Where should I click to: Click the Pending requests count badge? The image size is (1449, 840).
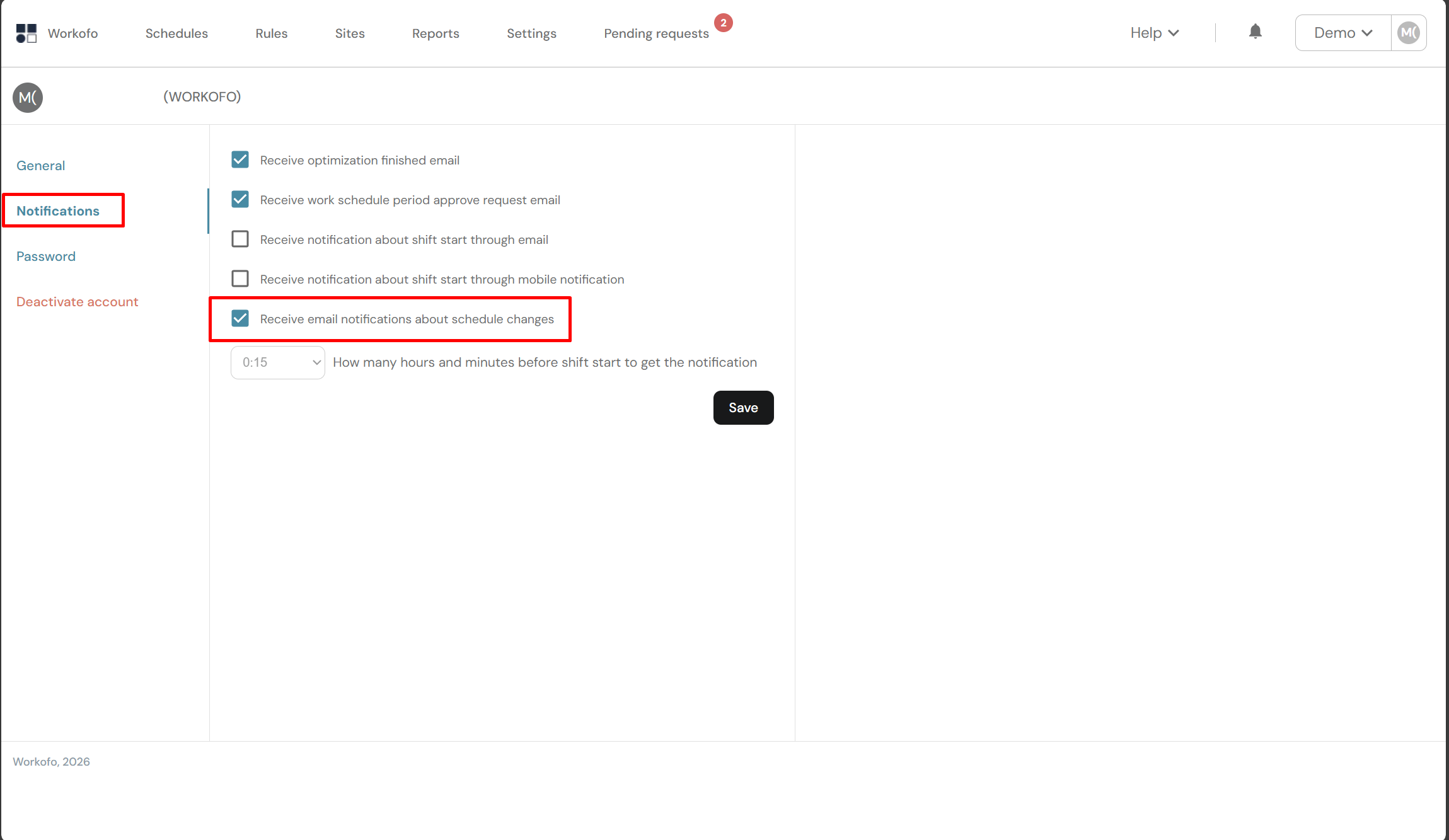coord(723,23)
